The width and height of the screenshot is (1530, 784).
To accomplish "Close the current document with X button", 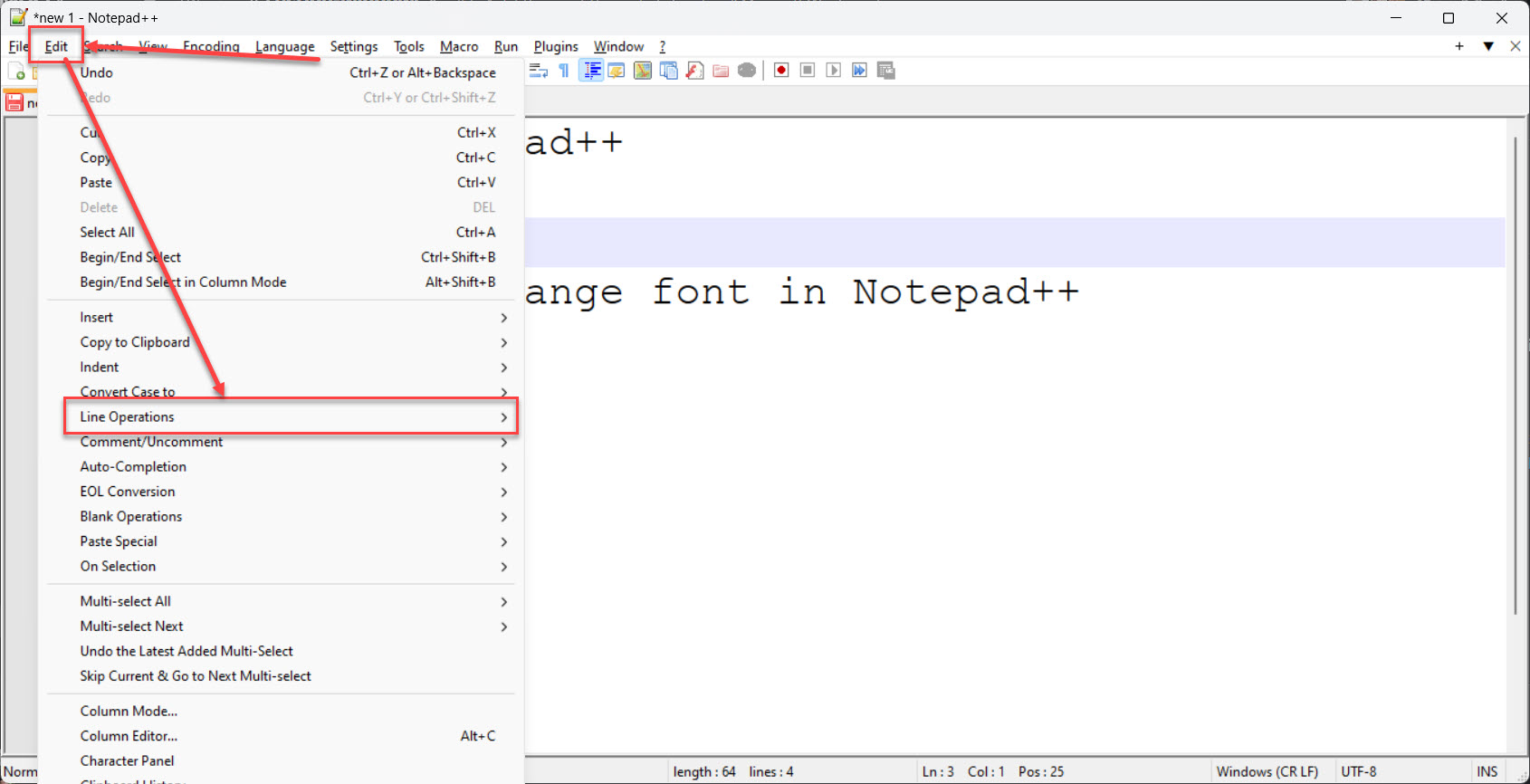I will 1516,46.
